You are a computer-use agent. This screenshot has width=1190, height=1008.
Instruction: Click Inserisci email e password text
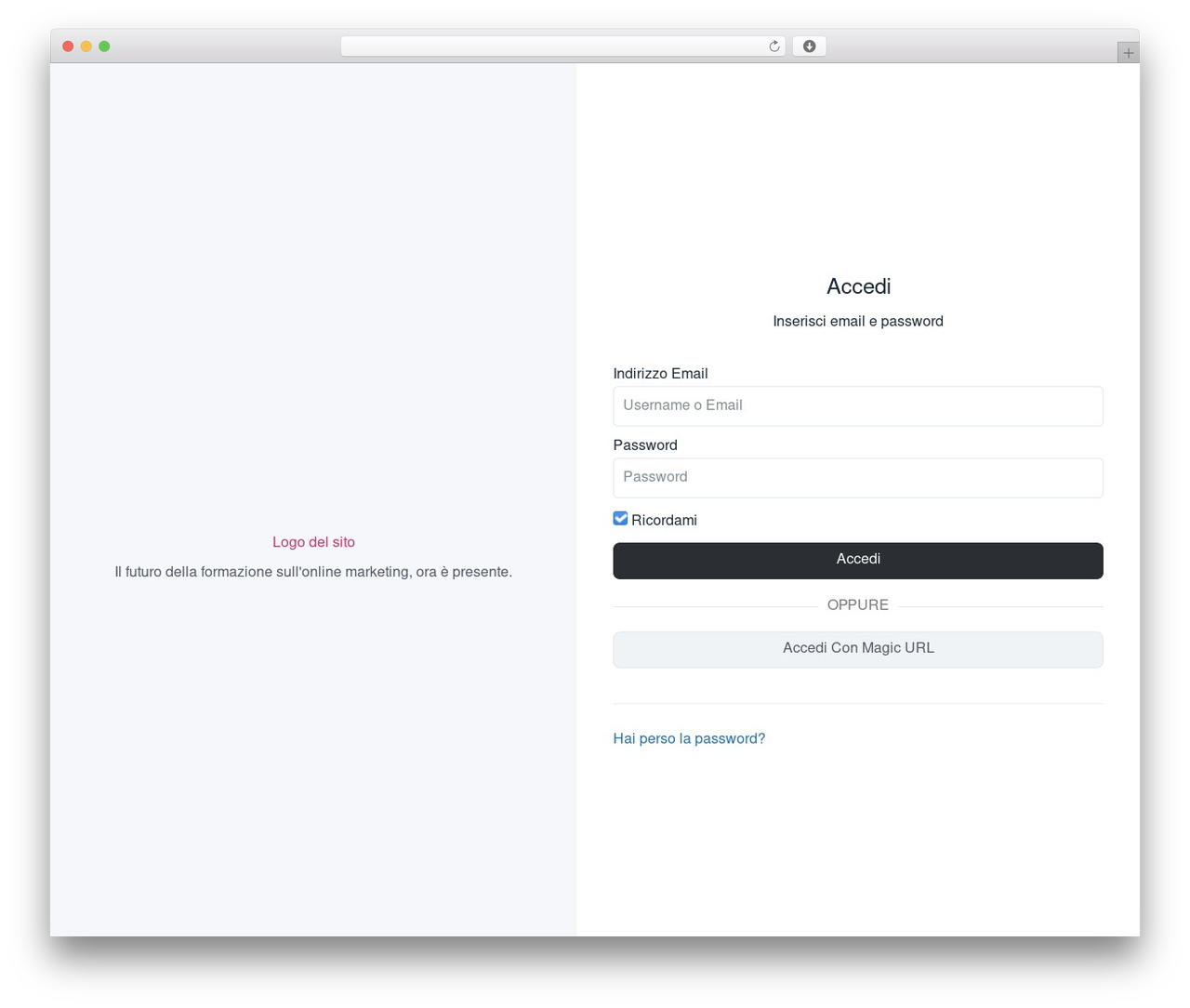click(858, 321)
